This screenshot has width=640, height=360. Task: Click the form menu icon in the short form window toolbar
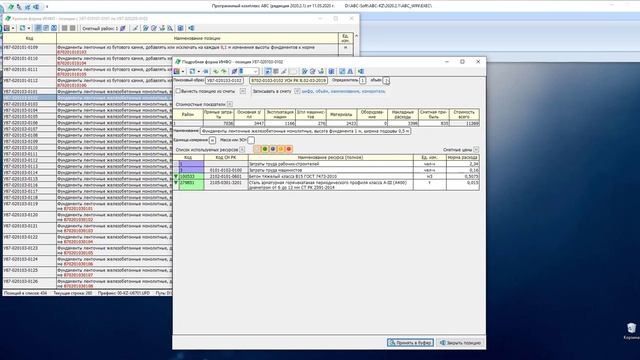click(x=7, y=28)
